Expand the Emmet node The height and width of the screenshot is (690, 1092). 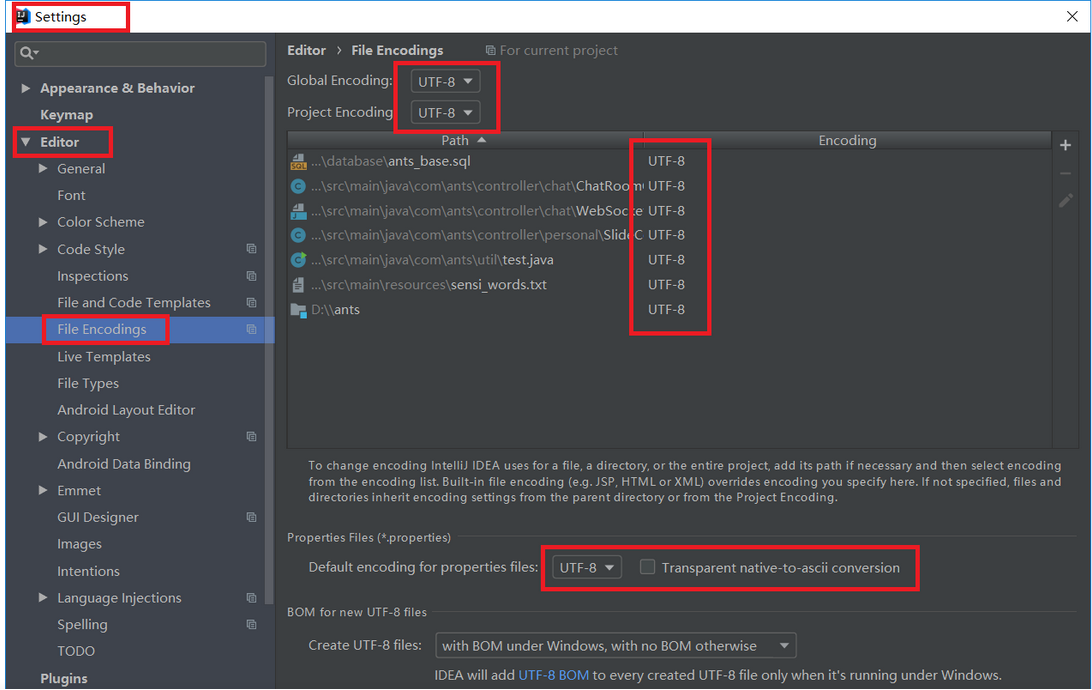(42, 490)
